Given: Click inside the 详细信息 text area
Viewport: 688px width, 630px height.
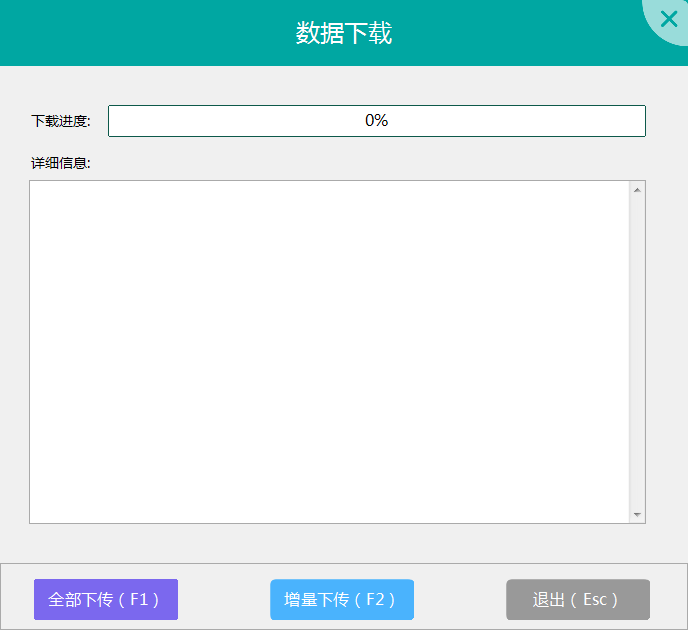Looking at the screenshot, I should (x=329, y=352).
